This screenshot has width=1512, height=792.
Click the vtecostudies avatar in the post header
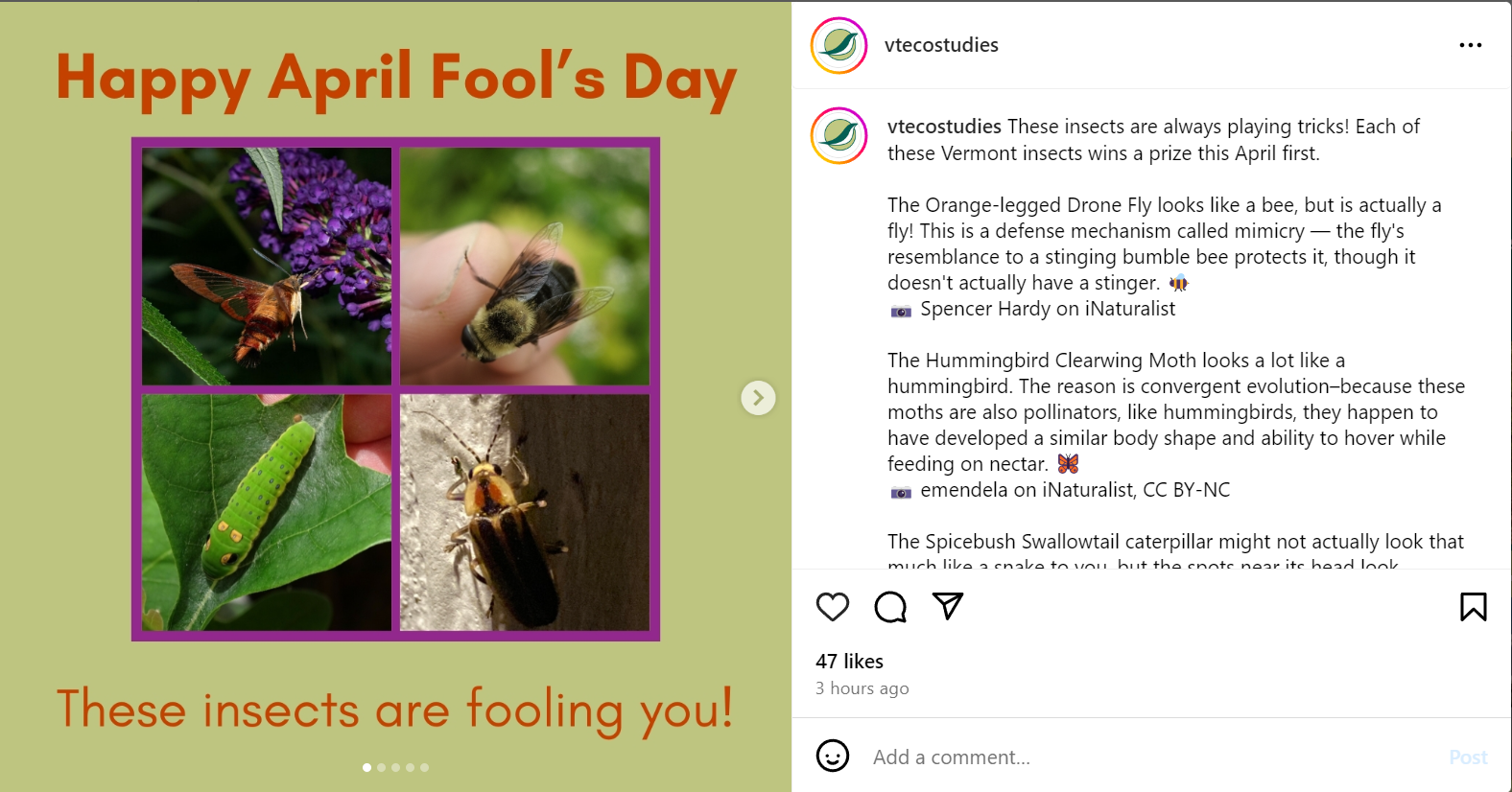pos(839,45)
